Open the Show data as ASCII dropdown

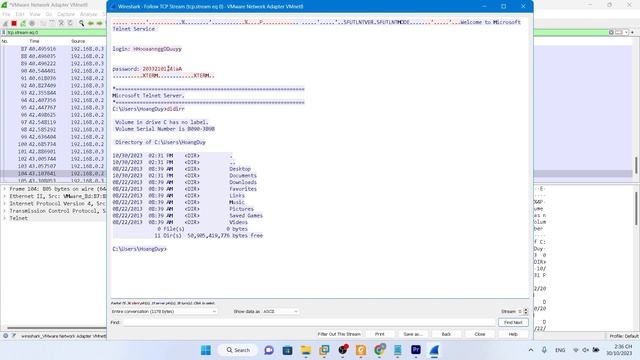point(280,311)
